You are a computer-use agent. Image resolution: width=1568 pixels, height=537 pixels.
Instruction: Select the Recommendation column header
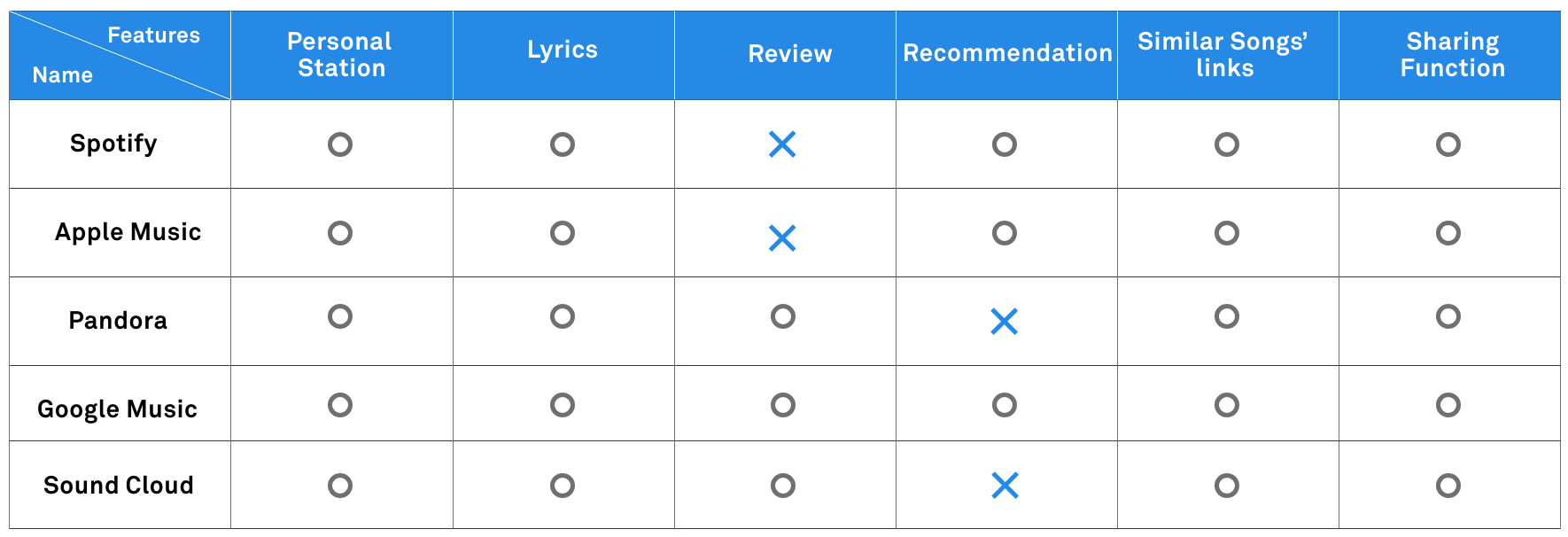[x=1007, y=53]
